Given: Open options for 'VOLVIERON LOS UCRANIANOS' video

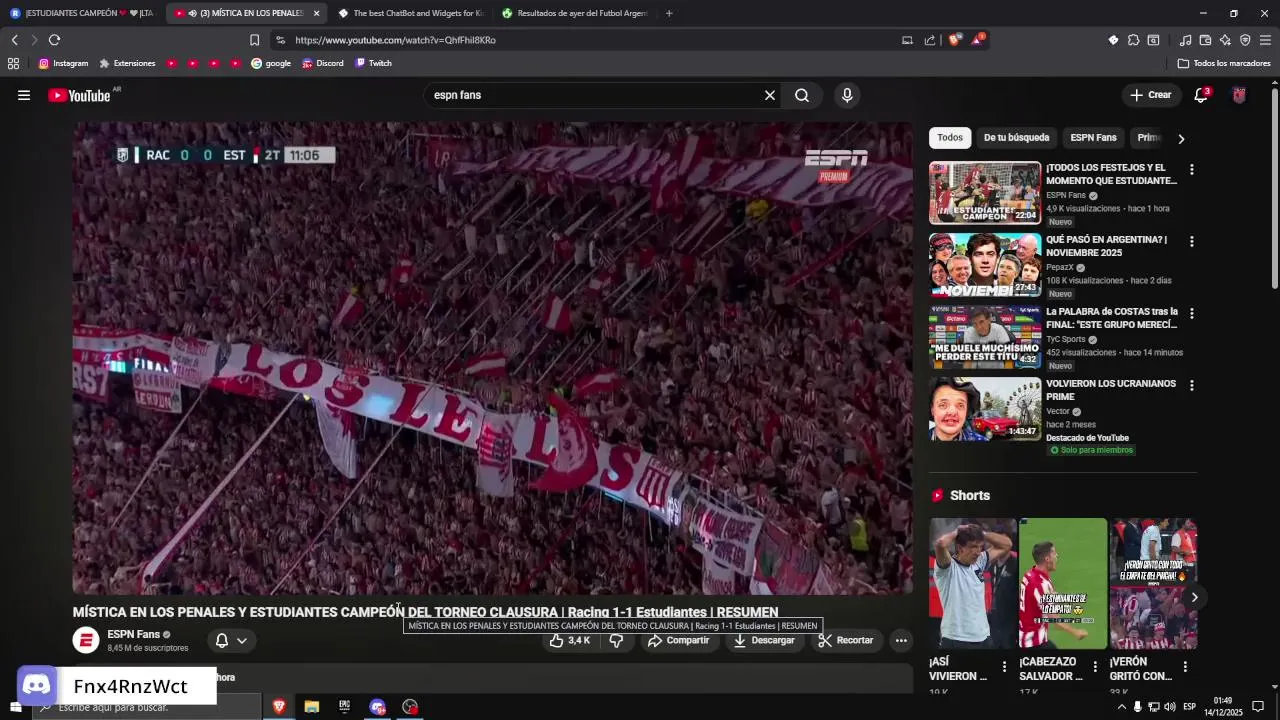Looking at the screenshot, I should pos(1191,385).
